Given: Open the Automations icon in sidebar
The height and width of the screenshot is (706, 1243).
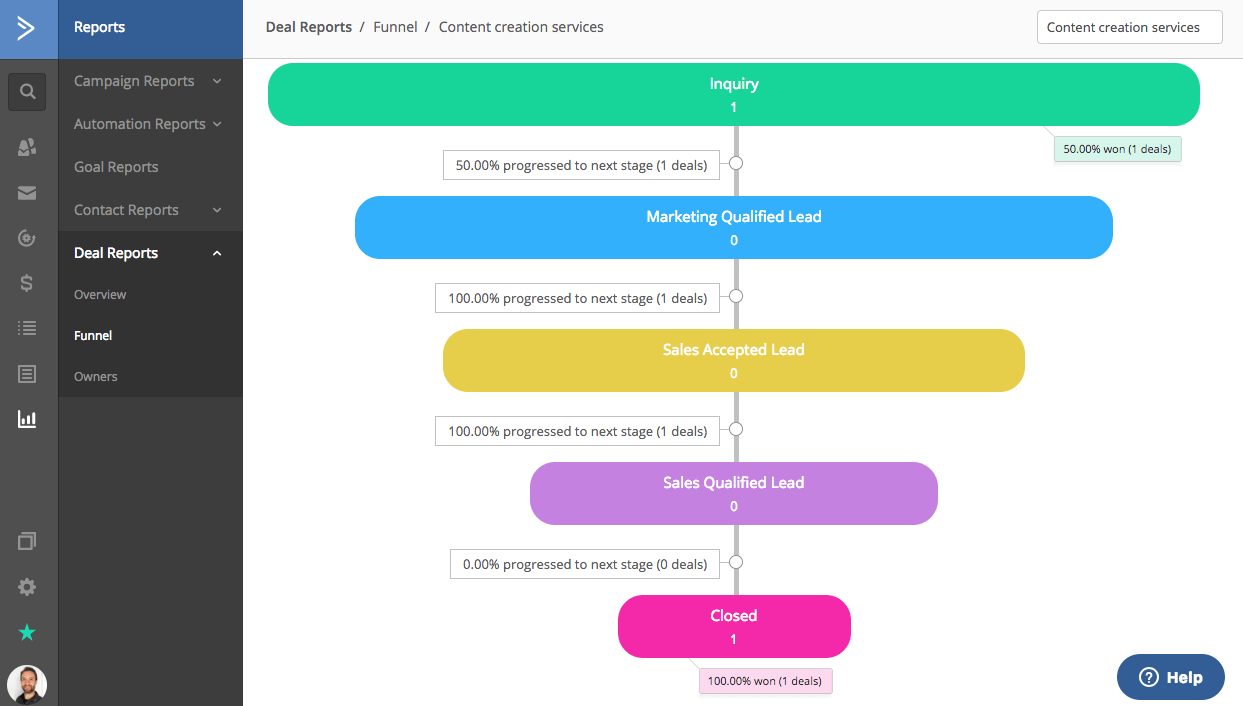Looking at the screenshot, I should pyautogui.click(x=28, y=238).
